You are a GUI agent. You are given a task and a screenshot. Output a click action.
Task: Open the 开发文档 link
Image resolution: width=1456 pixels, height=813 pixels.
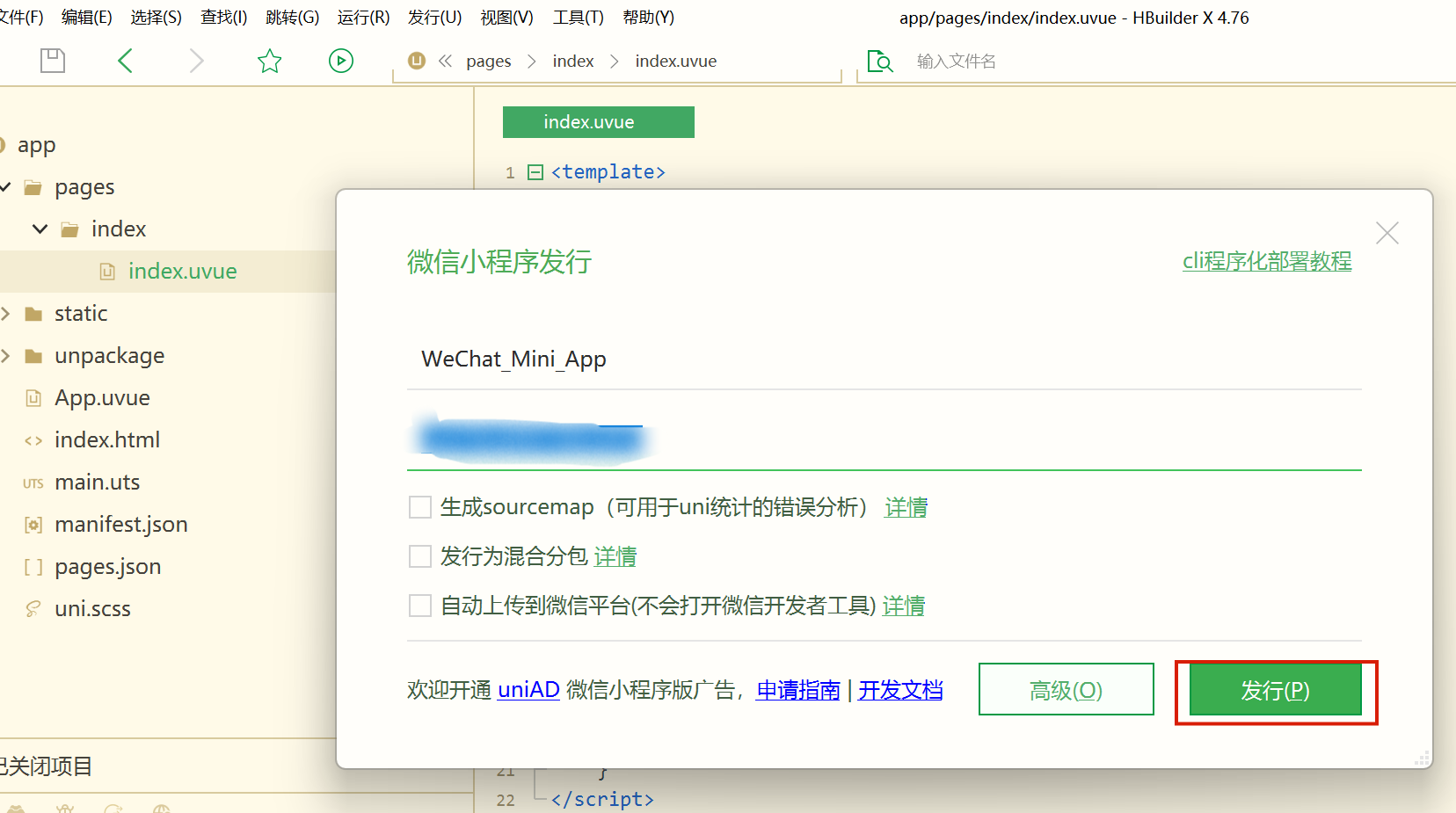tap(900, 690)
